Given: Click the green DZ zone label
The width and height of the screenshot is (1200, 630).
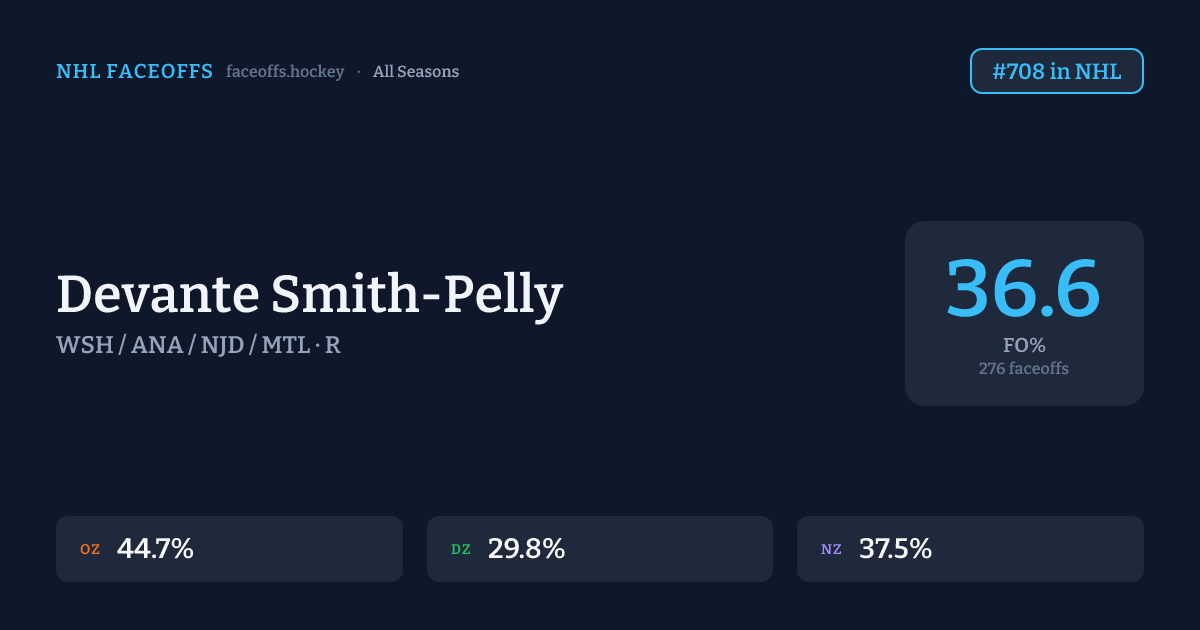Looking at the screenshot, I should point(461,549).
